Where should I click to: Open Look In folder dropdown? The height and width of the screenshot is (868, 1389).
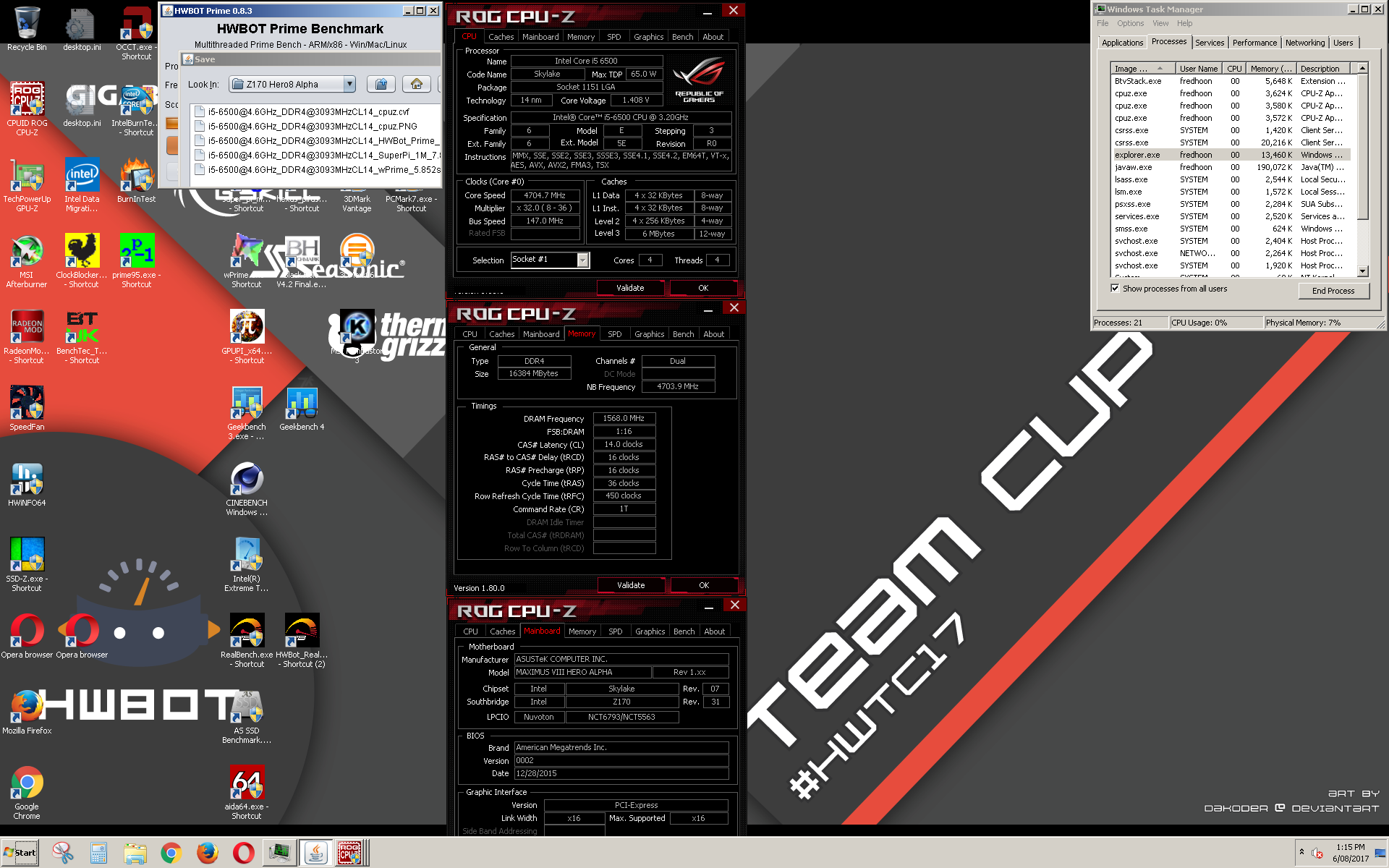(349, 84)
